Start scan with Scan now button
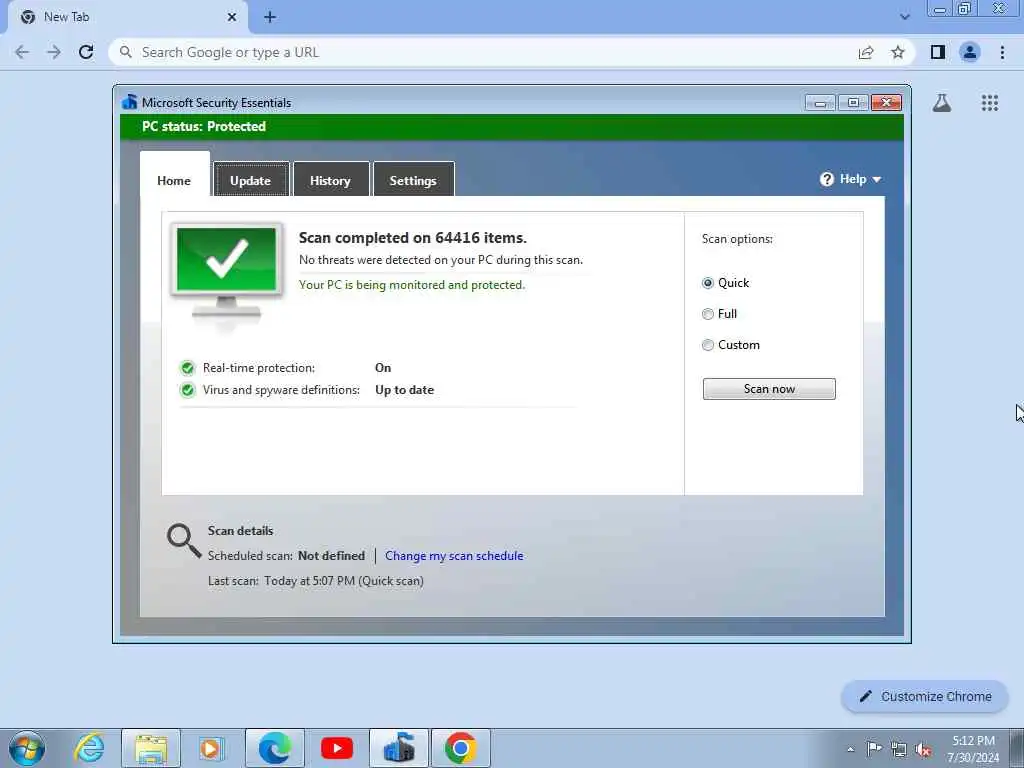This screenshot has height=768, width=1024. [x=769, y=389]
